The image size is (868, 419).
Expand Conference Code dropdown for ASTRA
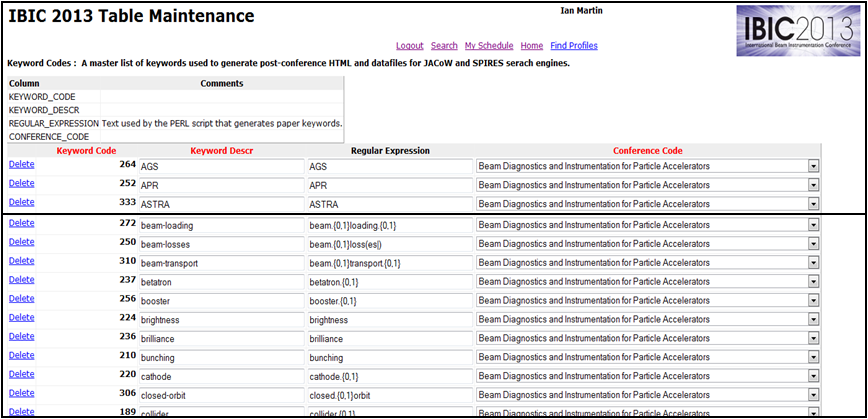click(813, 204)
